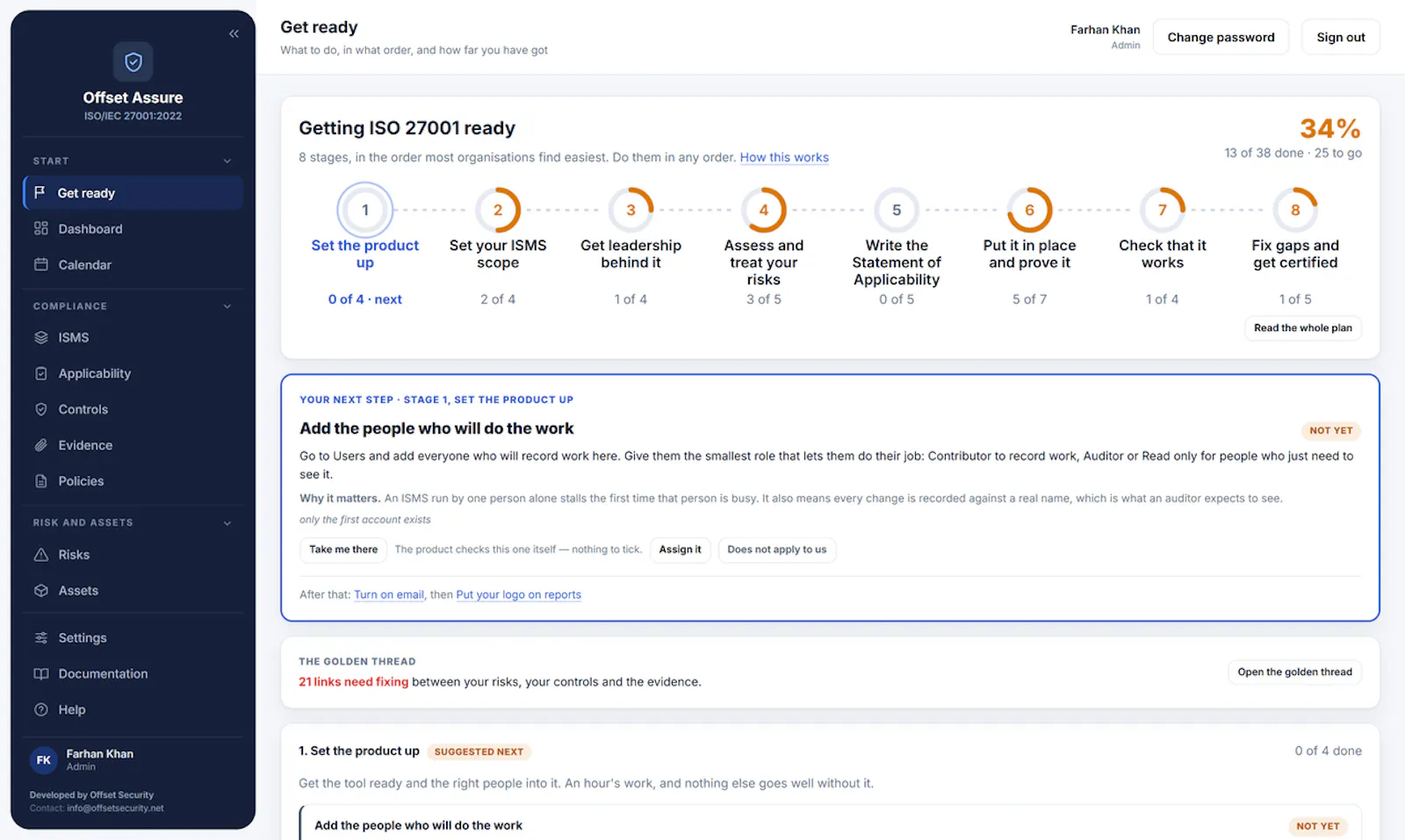Click Open the golden thread button
The image size is (1405, 840).
click(x=1294, y=671)
